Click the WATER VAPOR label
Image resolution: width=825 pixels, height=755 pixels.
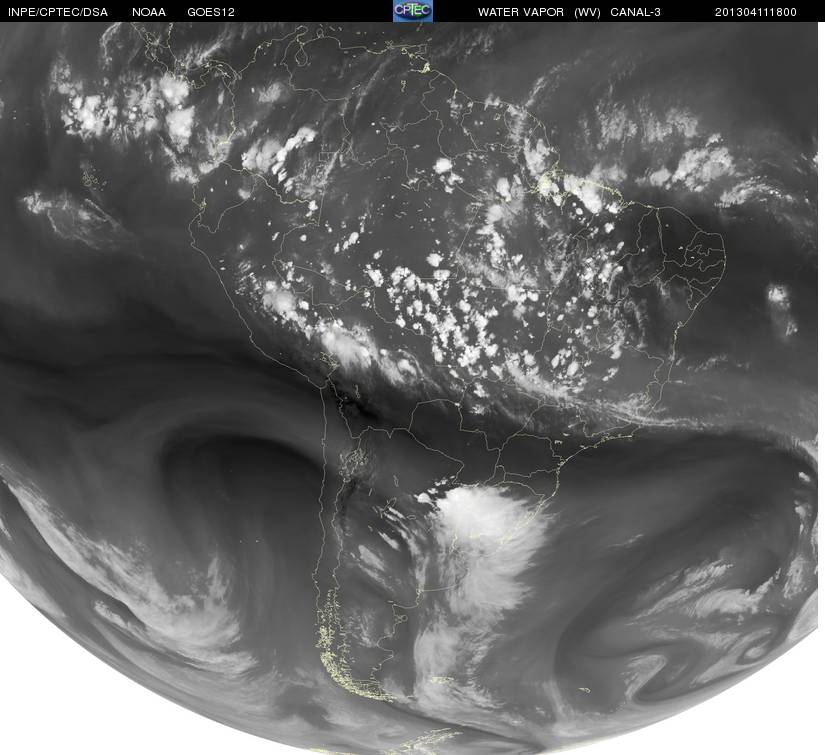521,12
